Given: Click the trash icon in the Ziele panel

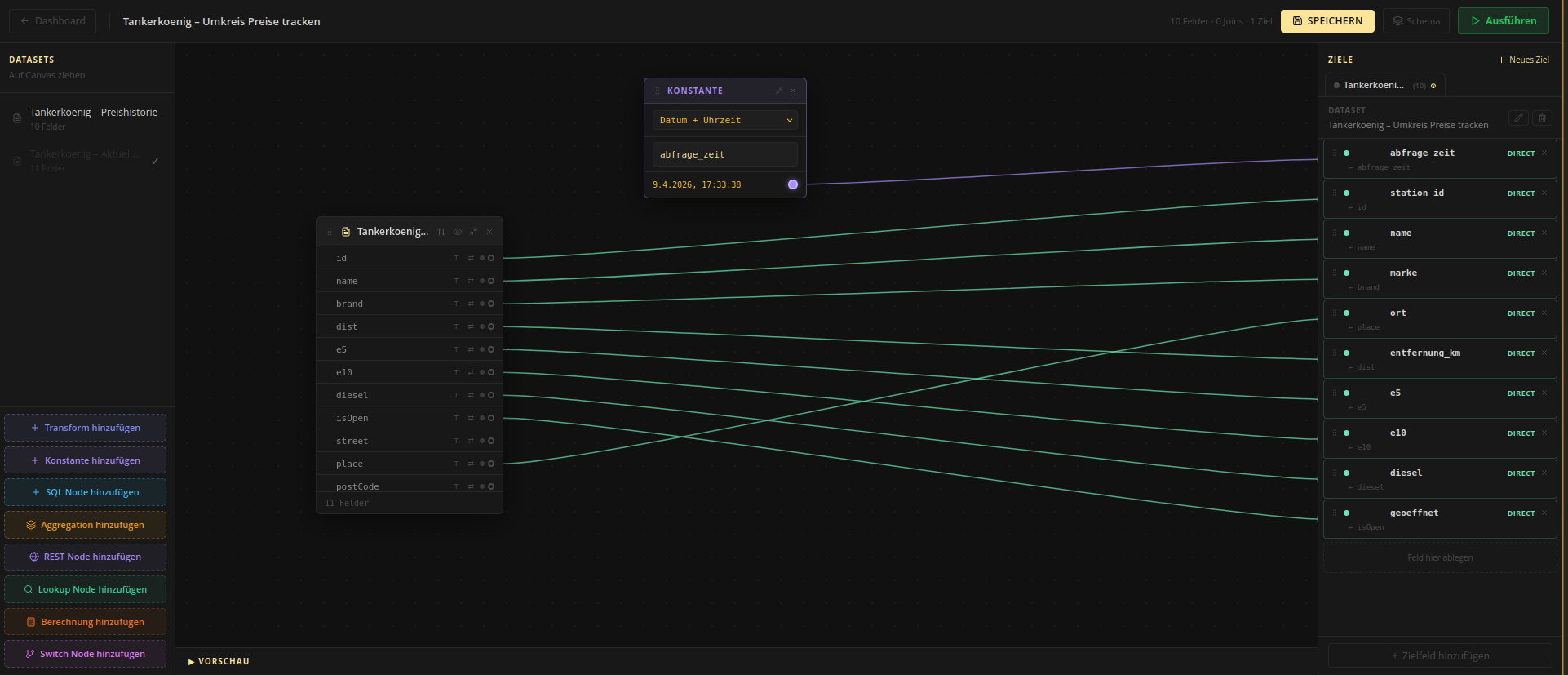Looking at the screenshot, I should [x=1542, y=118].
